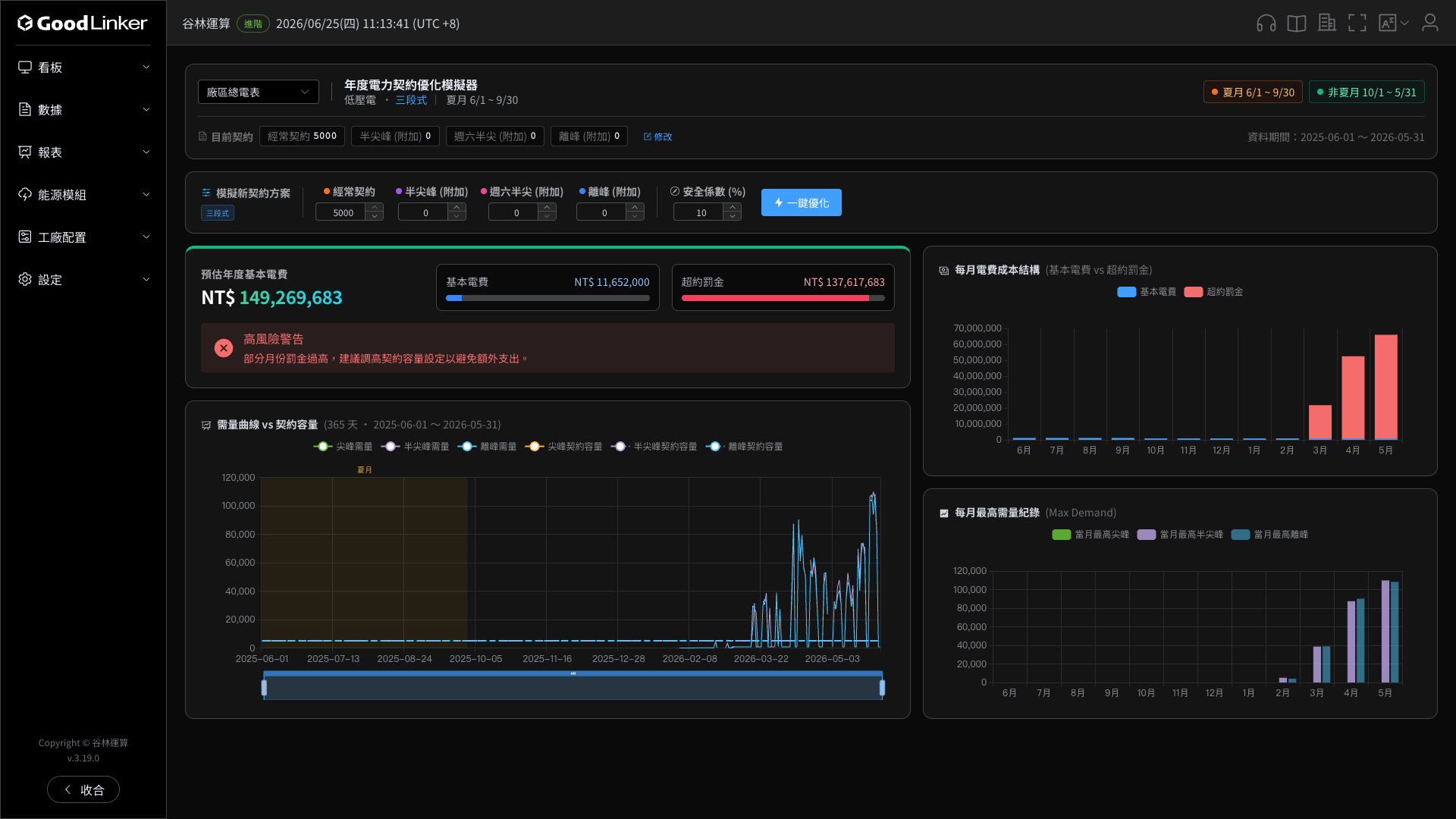Screen dimensions: 1456x819
Task: Click the 修改 contract link
Action: [657, 136]
